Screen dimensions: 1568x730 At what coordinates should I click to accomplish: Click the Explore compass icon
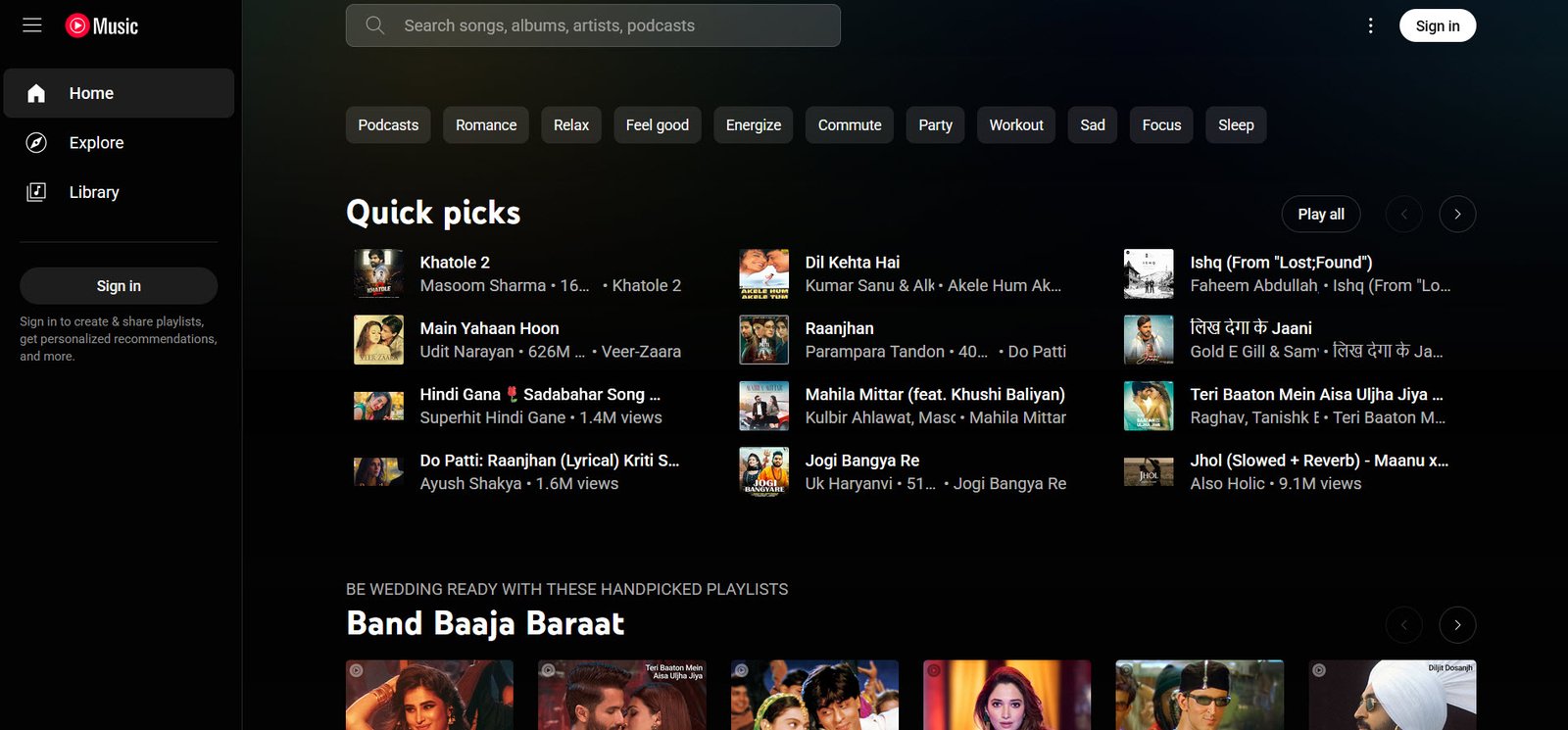[36, 143]
